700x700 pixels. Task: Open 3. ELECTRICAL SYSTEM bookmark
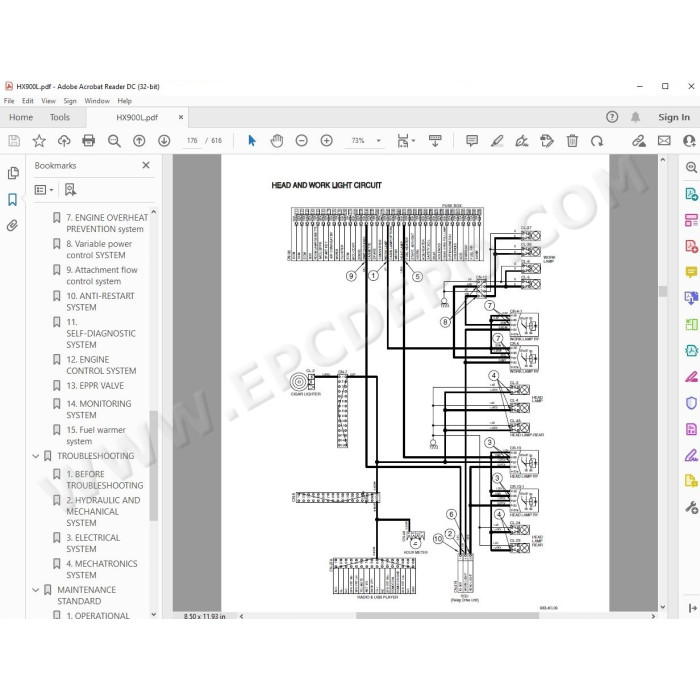[x=93, y=543]
